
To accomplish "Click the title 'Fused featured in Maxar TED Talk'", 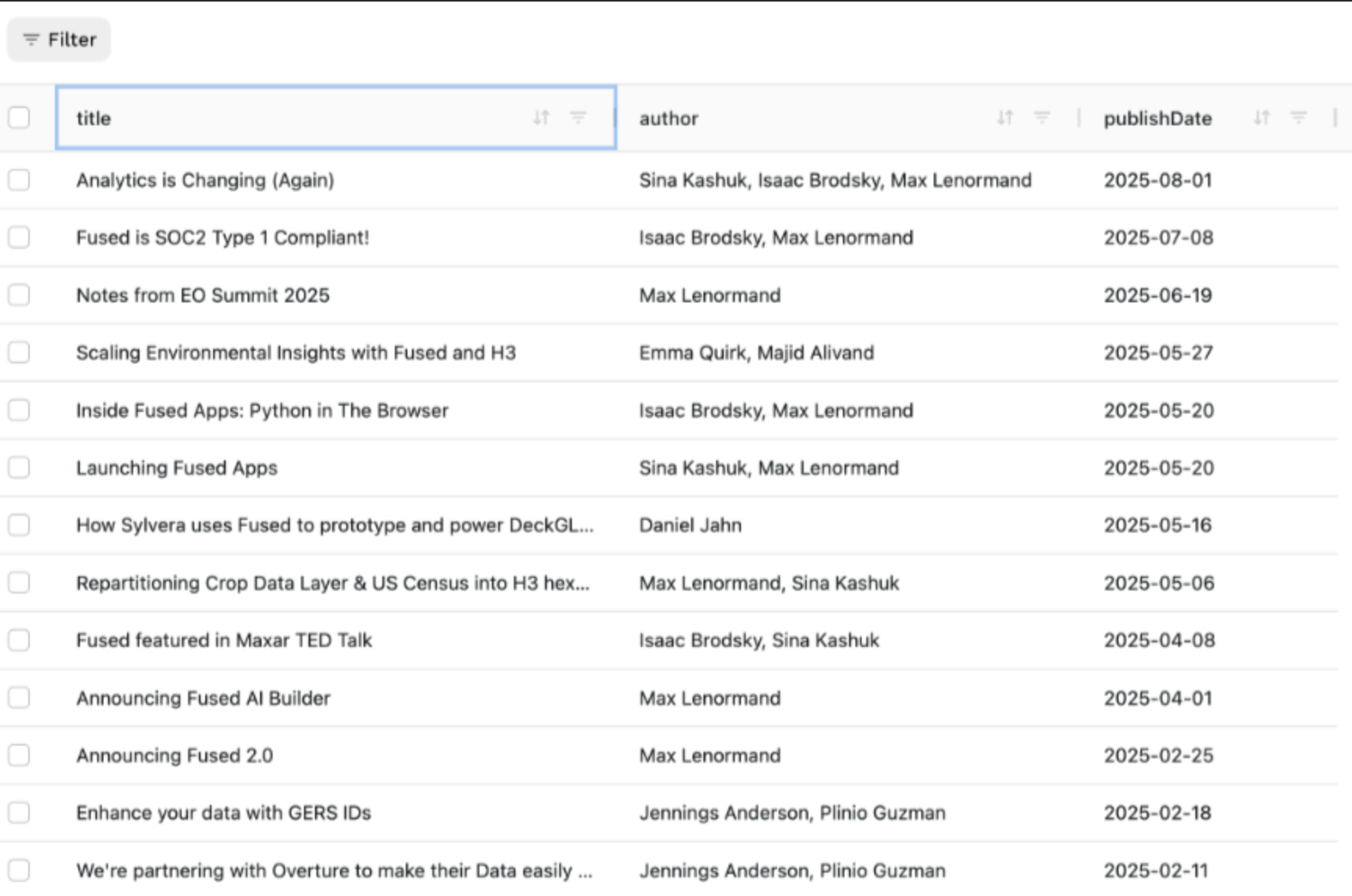I will [224, 640].
